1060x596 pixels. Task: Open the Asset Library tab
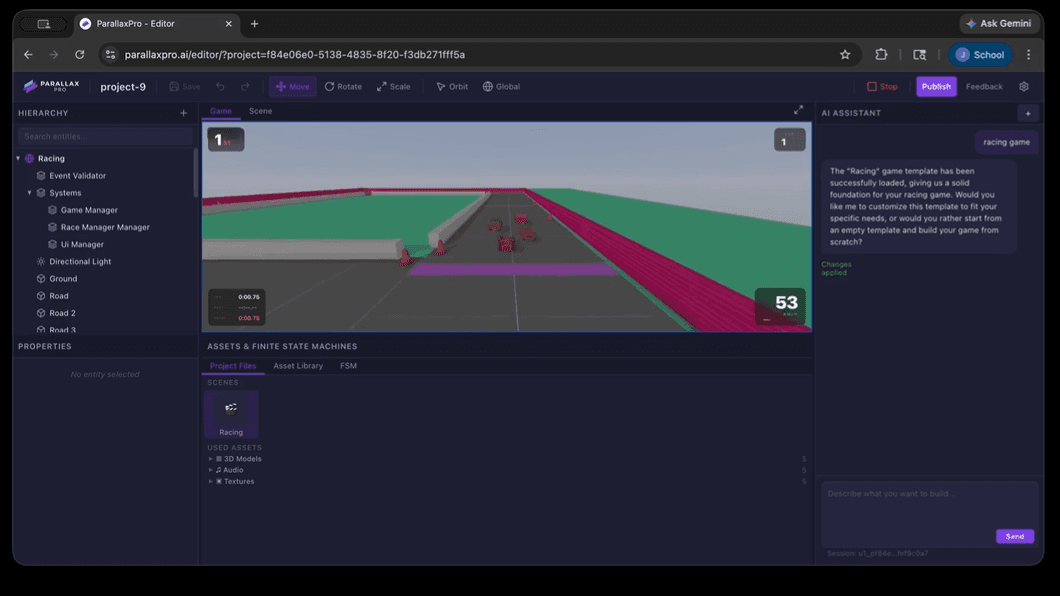click(x=298, y=366)
